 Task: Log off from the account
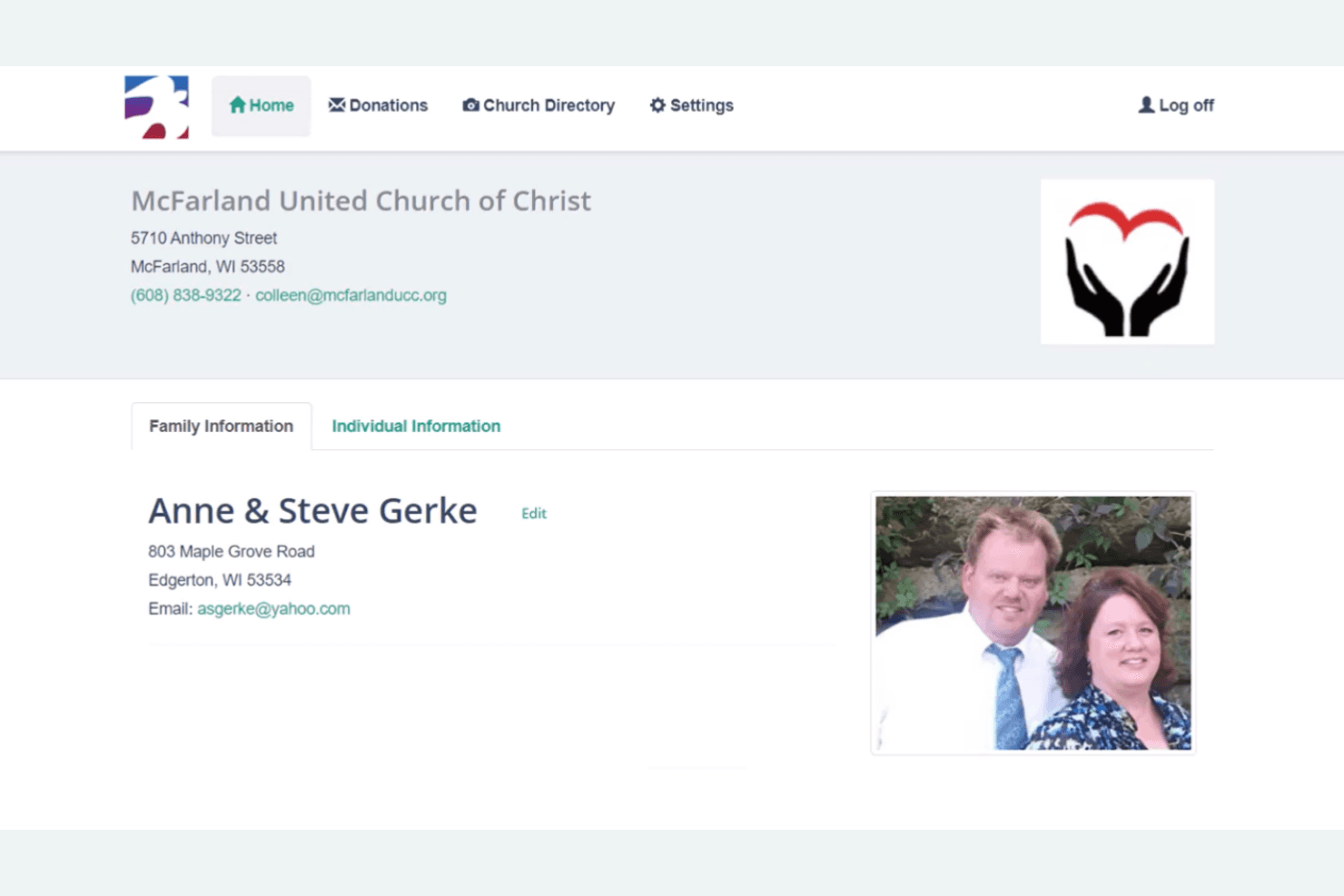[1176, 105]
